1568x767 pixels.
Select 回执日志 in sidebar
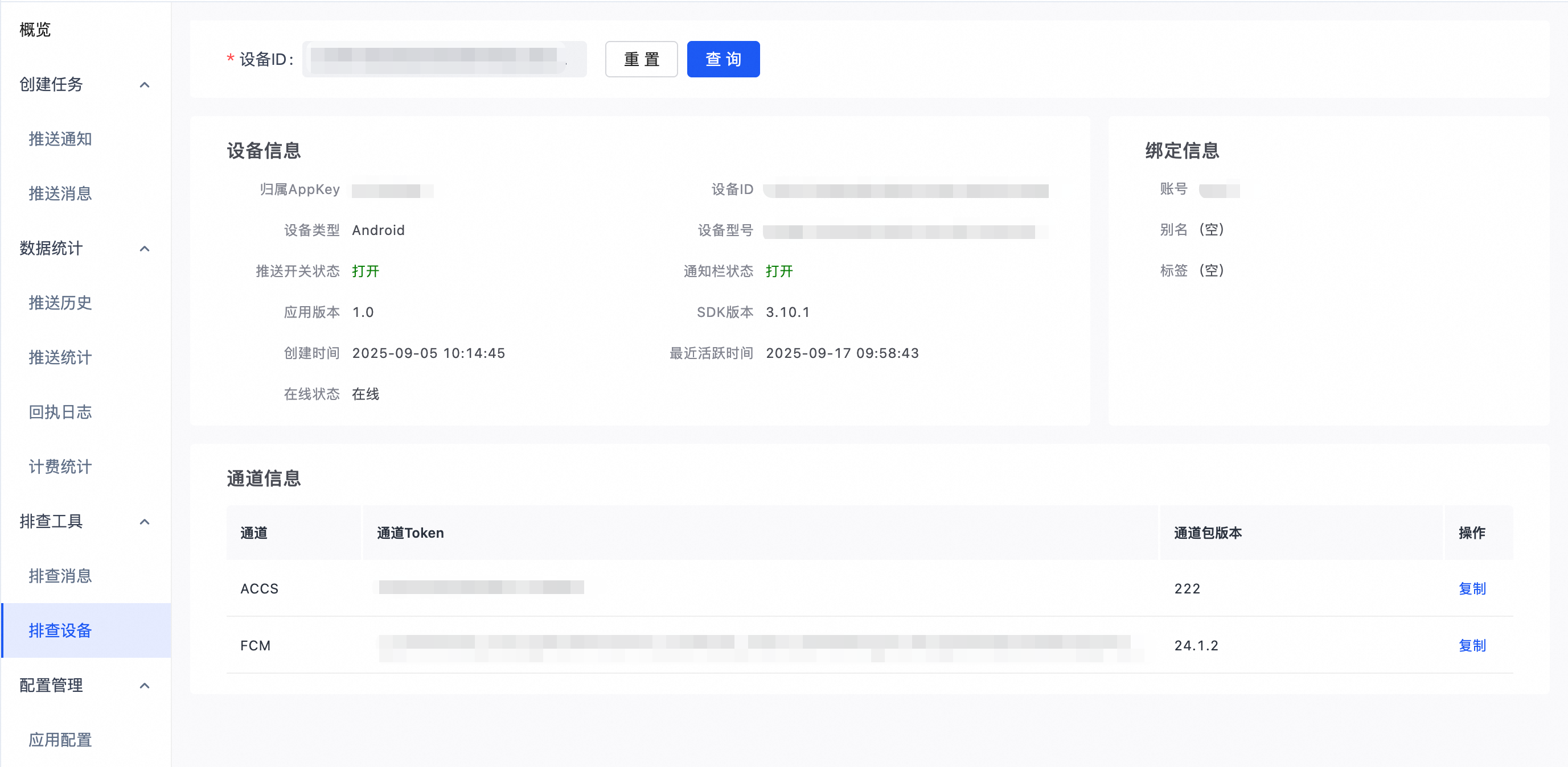[x=60, y=412]
